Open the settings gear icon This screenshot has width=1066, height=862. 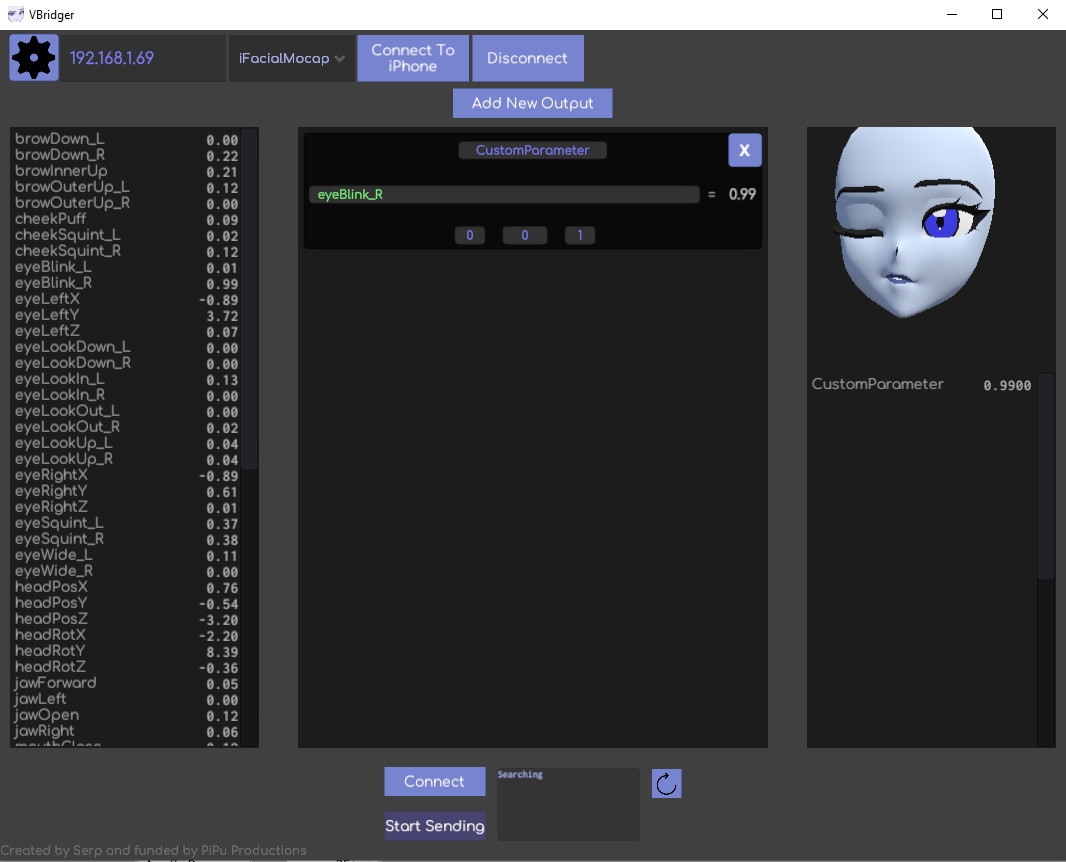[x=33, y=57]
